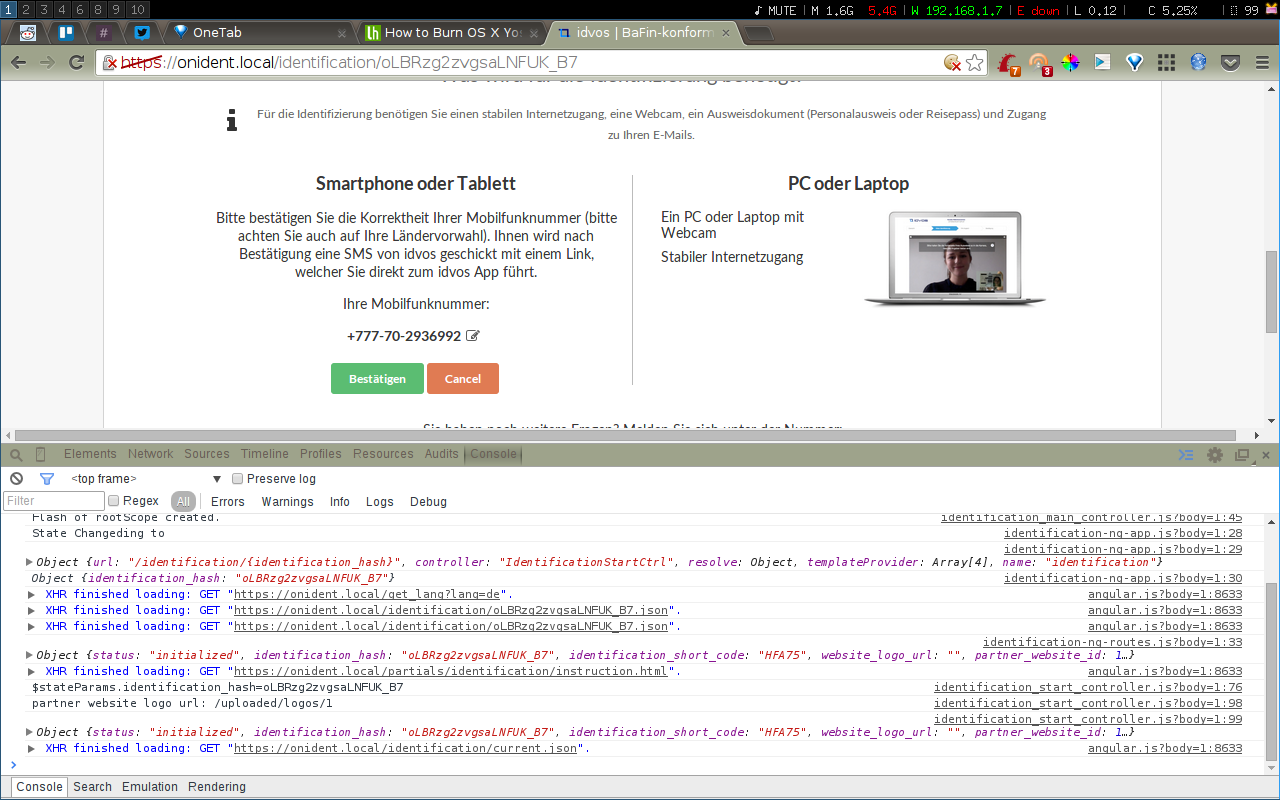Open the color picker wheel extension
The height and width of the screenshot is (800, 1280).
(x=1071, y=62)
